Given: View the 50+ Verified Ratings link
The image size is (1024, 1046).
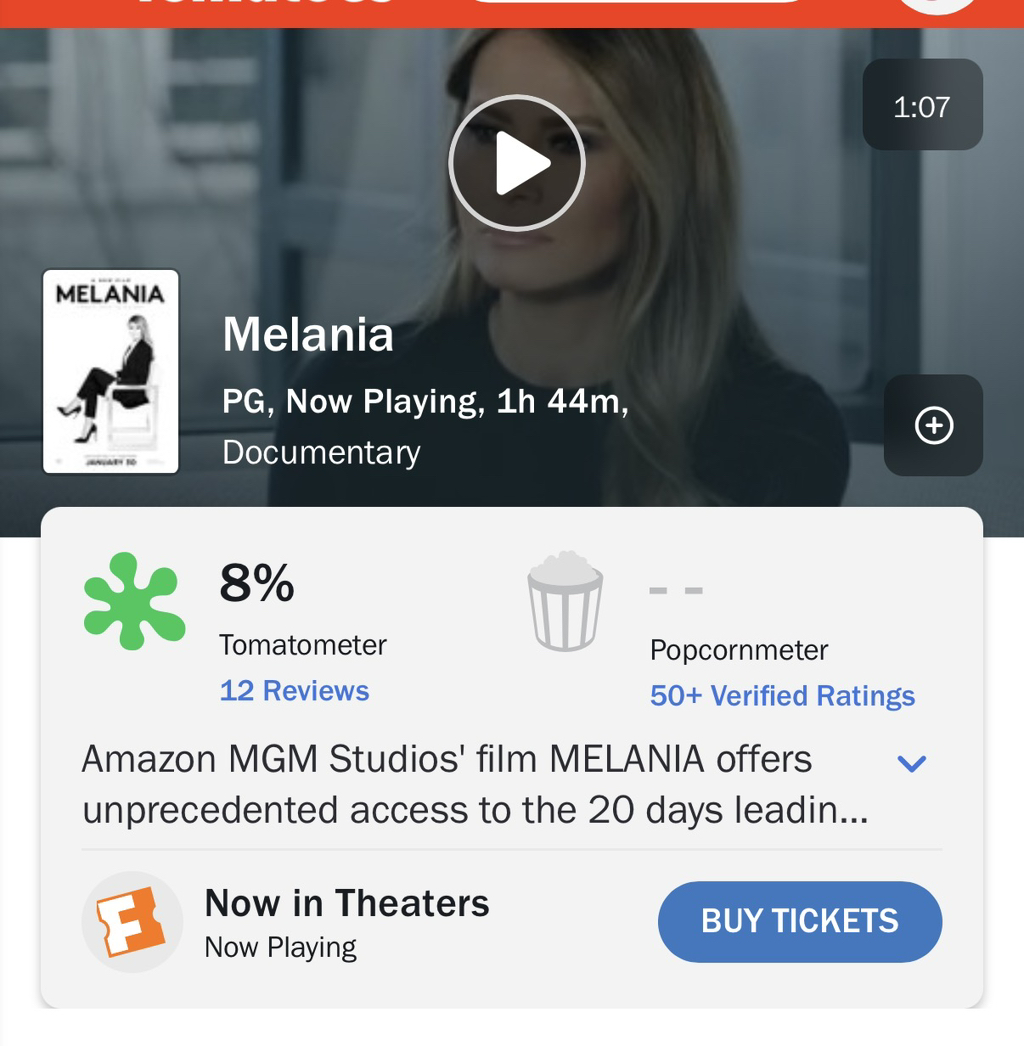Looking at the screenshot, I should pos(782,696).
